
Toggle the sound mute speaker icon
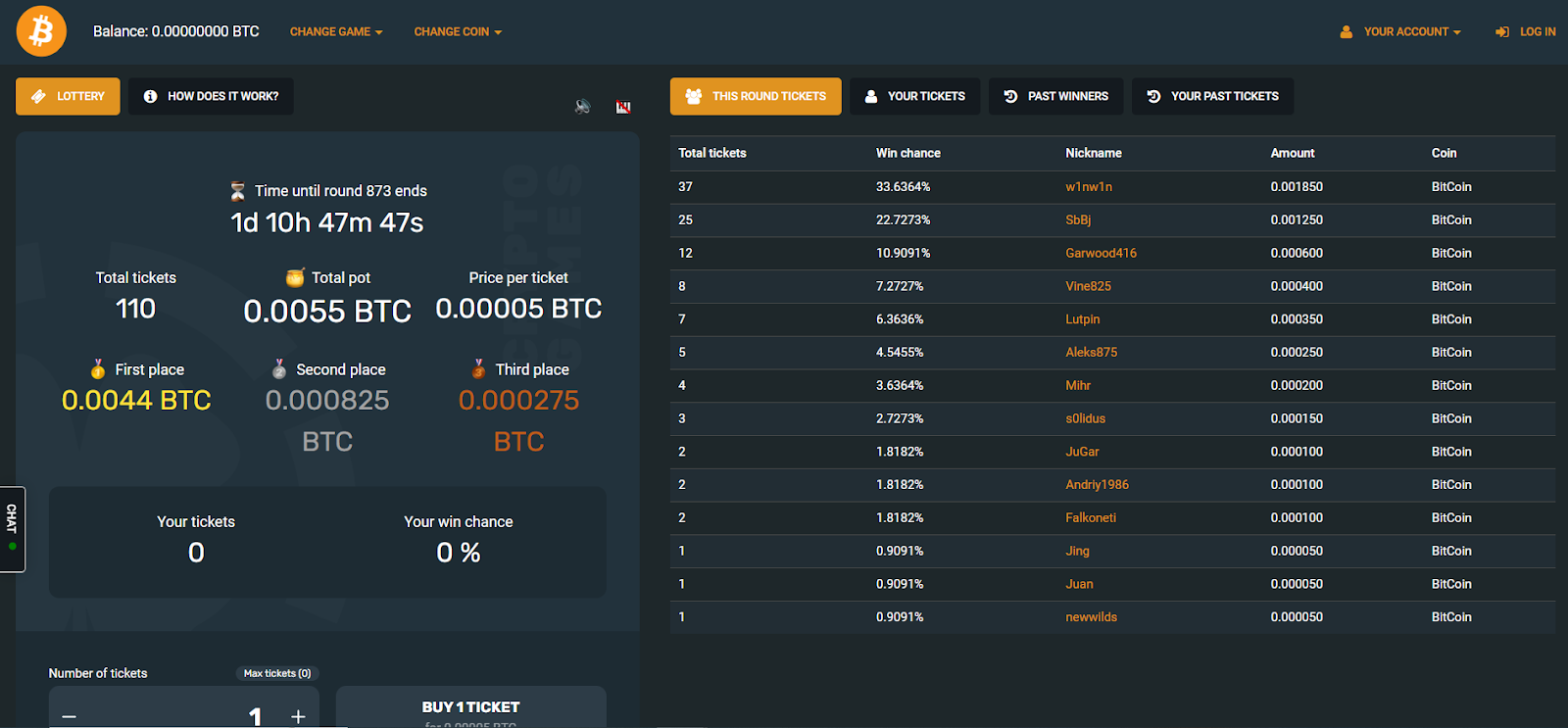[582, 106]
